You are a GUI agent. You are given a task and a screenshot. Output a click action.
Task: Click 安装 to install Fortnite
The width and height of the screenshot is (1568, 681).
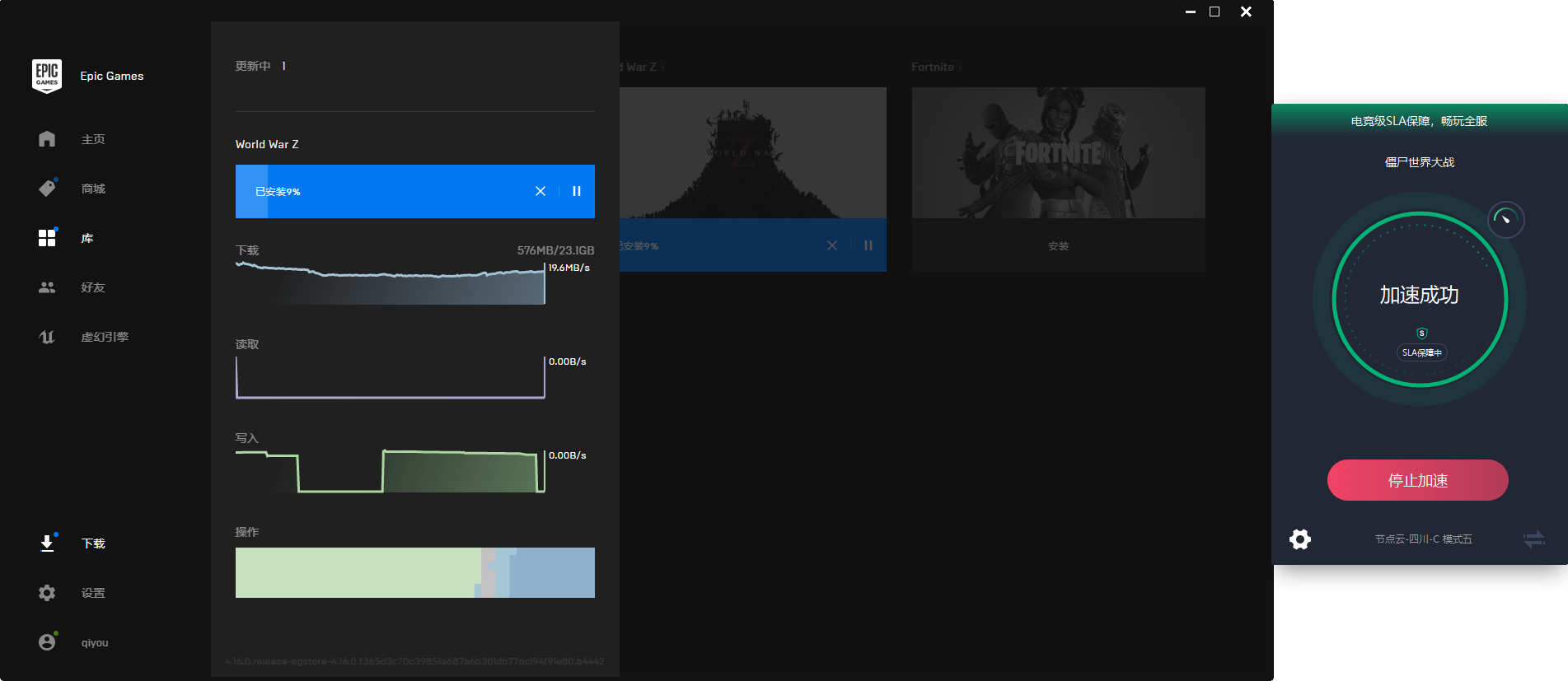click(x=1058, y=245)
